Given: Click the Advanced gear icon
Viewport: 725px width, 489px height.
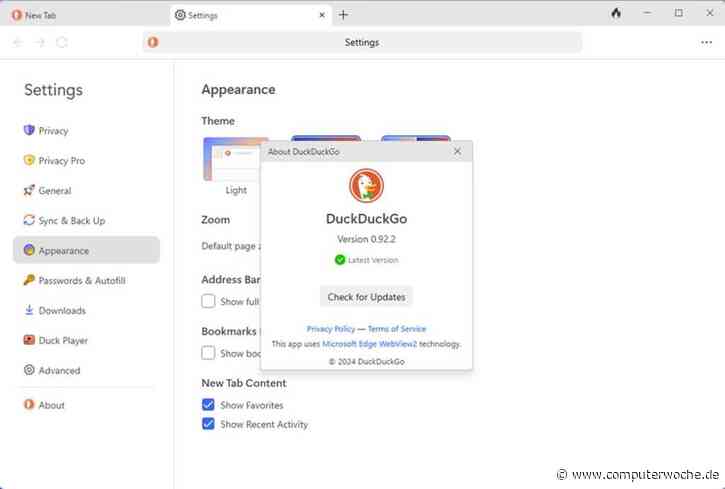Looking at the screenshot, I should (x=29, y=370).
